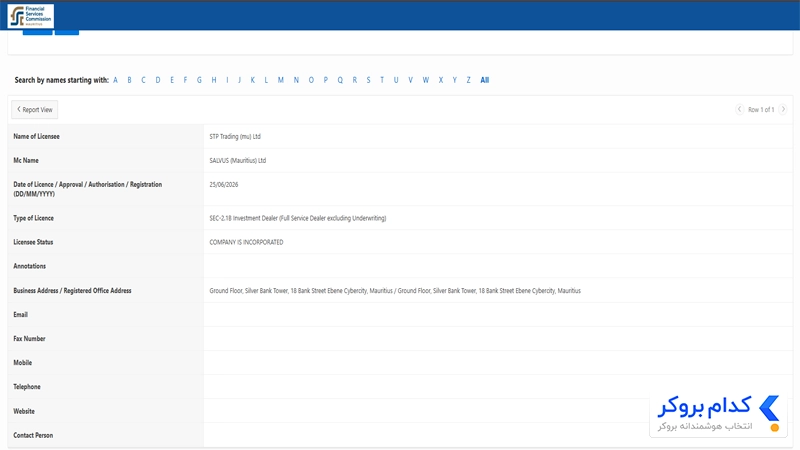The image size is (800, 450).
Task: Filter names starting with W
Action: 426,80
